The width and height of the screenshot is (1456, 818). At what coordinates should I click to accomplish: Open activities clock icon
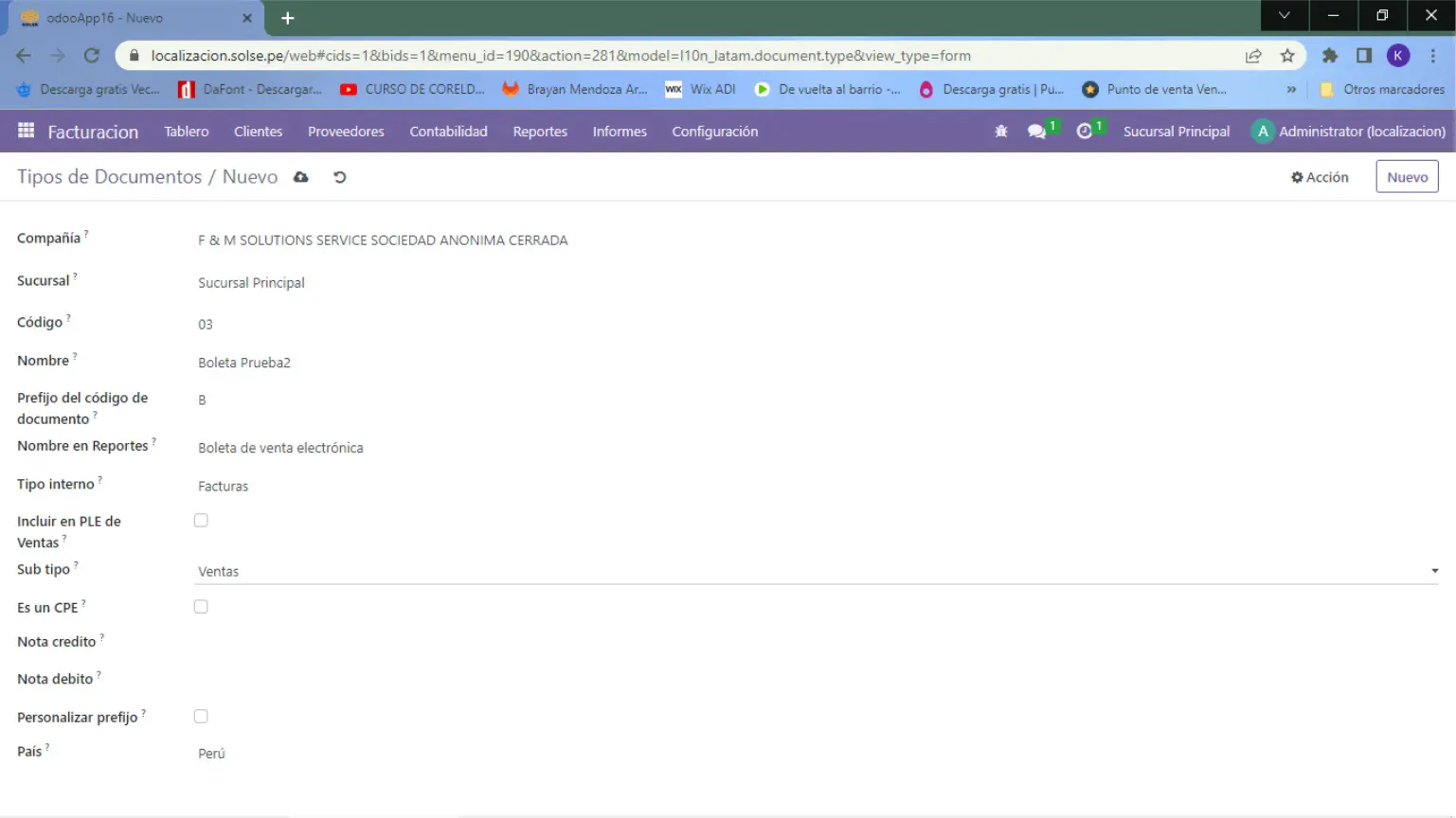pos(1085,132)
